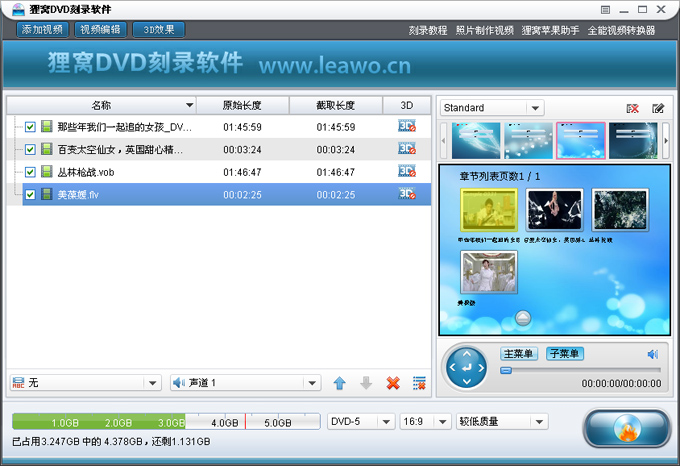Move selected video down with gray arrow
This screenshot has width=680, height=466.
(x=366, y=383)
